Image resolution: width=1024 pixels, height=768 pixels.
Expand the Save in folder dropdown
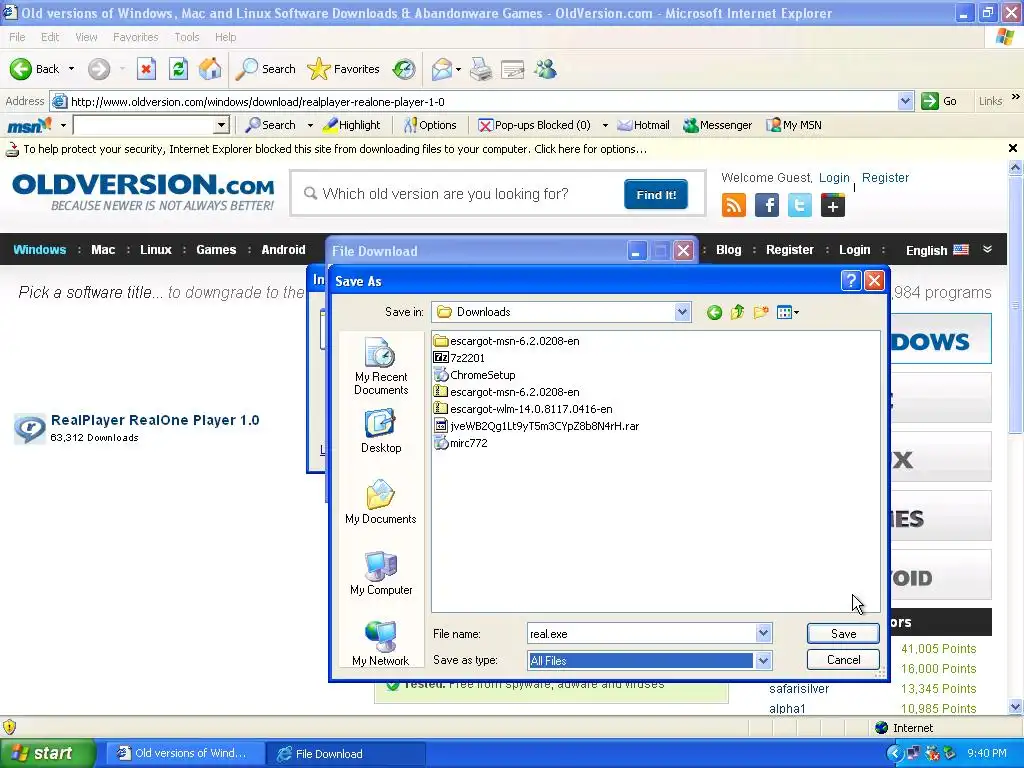[682, 312]
